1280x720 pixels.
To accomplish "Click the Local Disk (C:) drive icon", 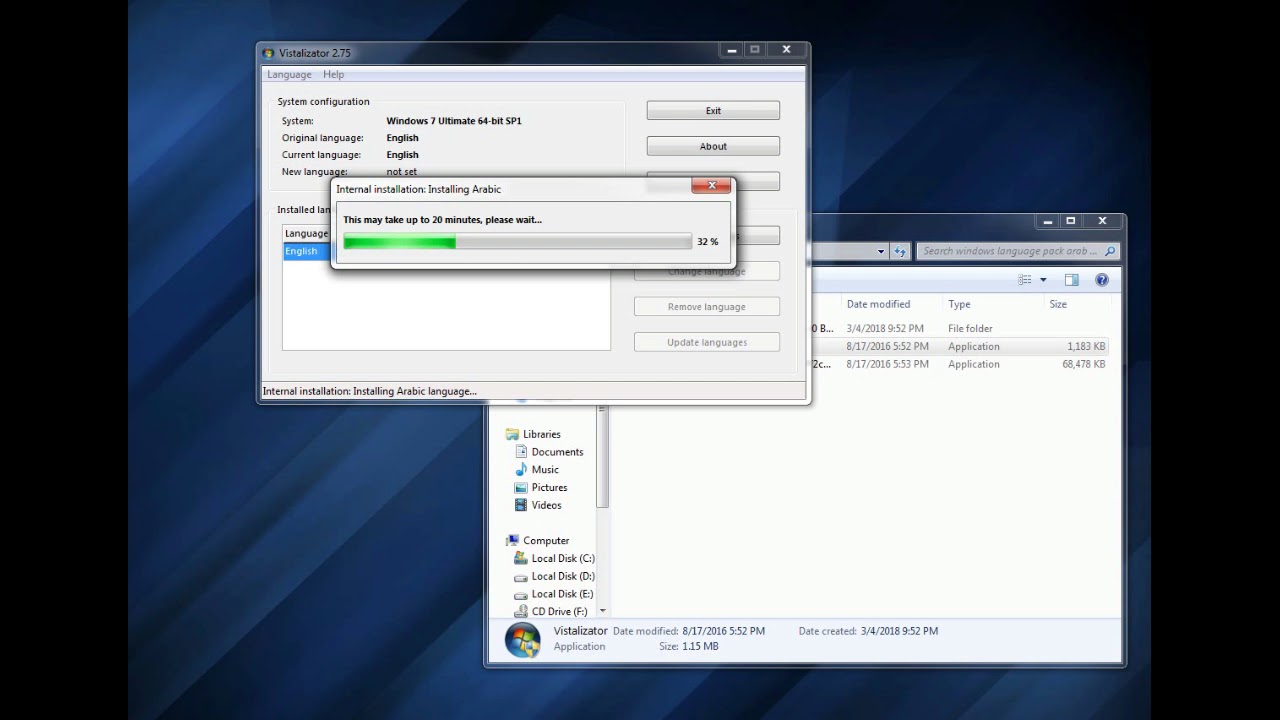I will [x=521, y=558].
